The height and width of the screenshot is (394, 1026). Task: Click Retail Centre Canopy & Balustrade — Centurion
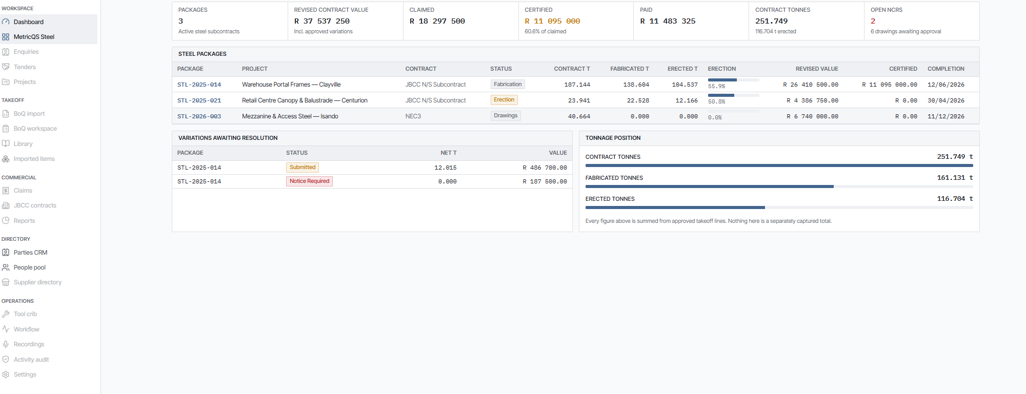(x=304, y=100)
